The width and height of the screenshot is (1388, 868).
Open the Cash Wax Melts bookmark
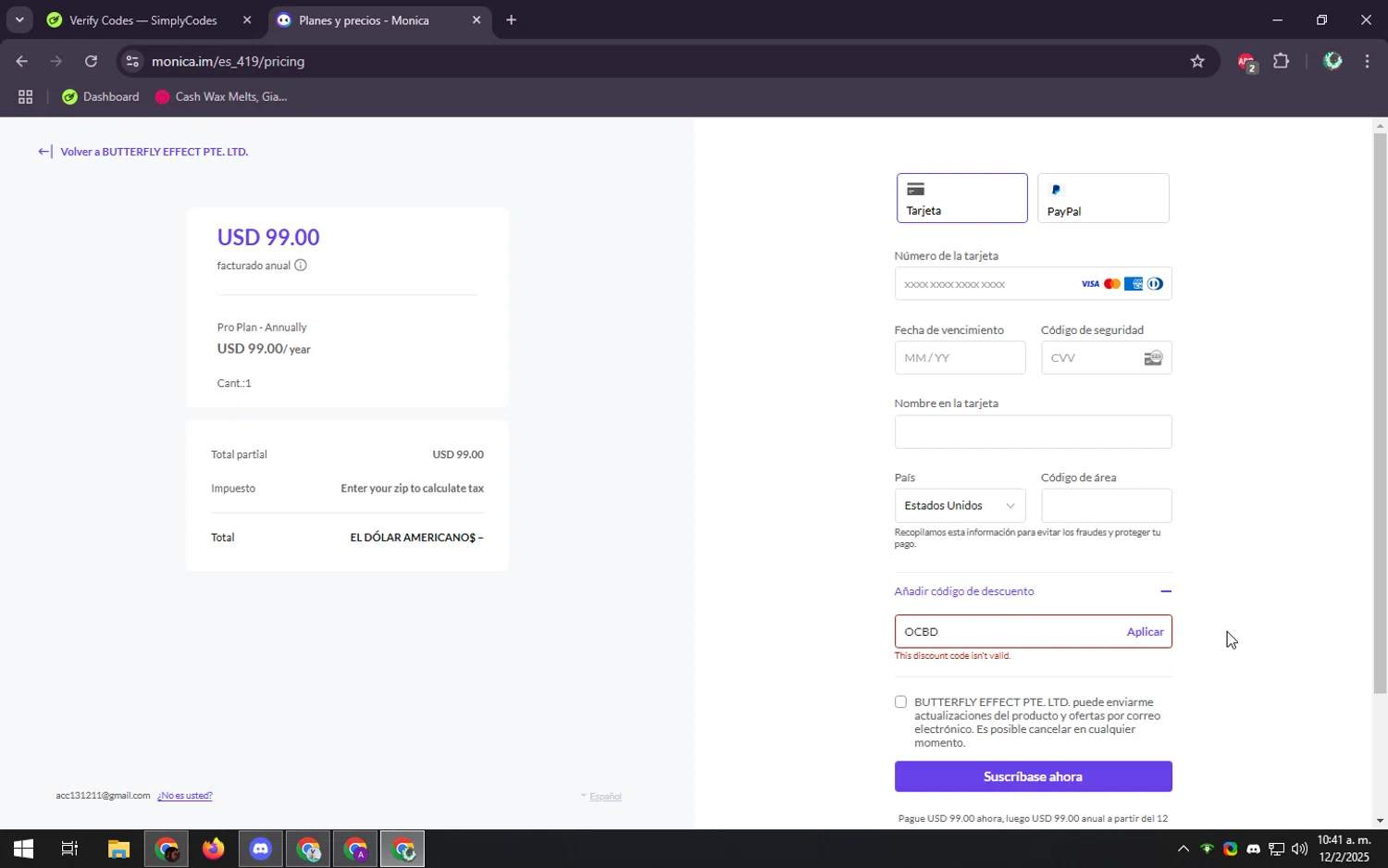[221, 96]
